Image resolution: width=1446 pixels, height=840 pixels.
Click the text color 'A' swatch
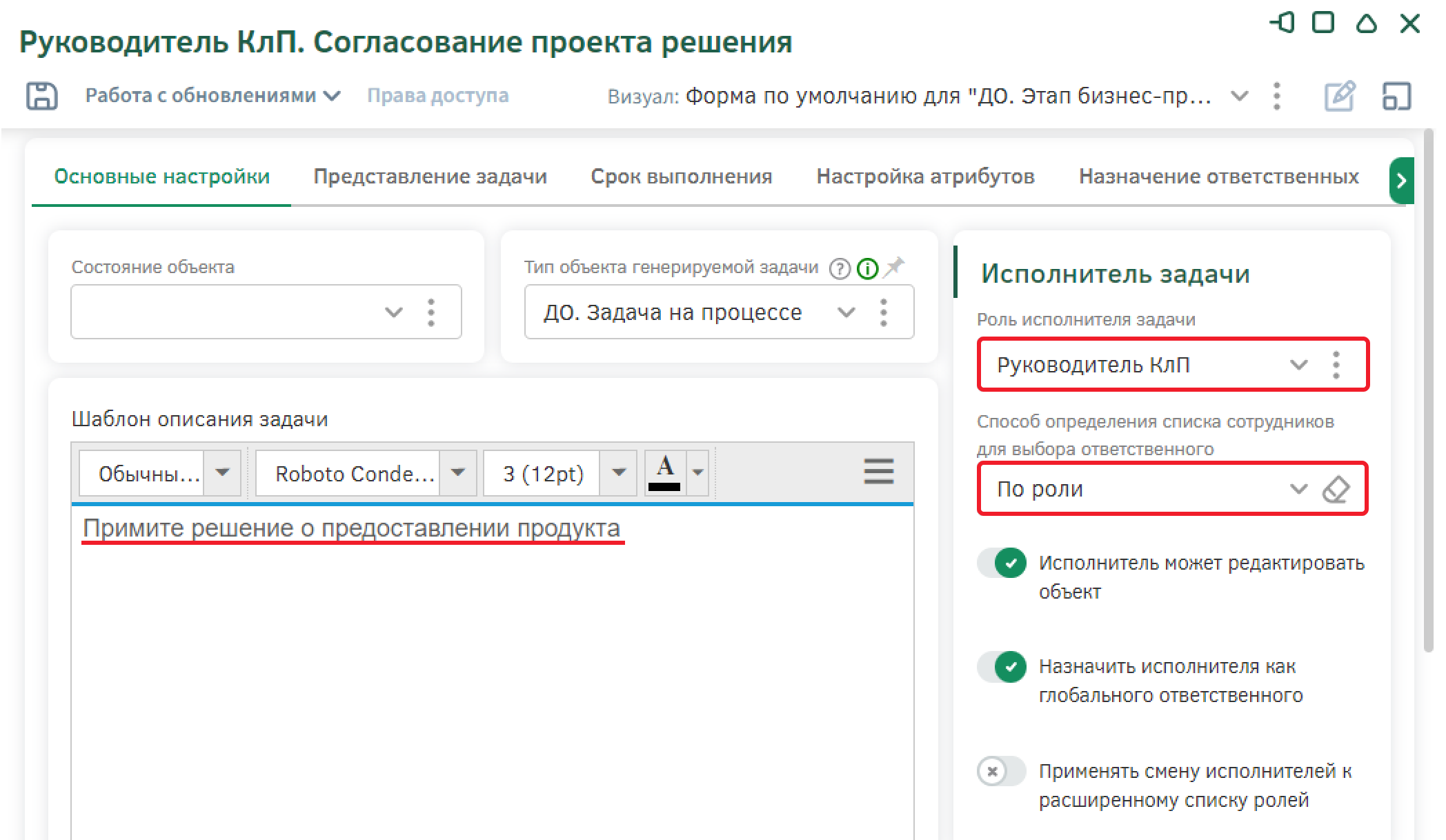pos(664,472)
